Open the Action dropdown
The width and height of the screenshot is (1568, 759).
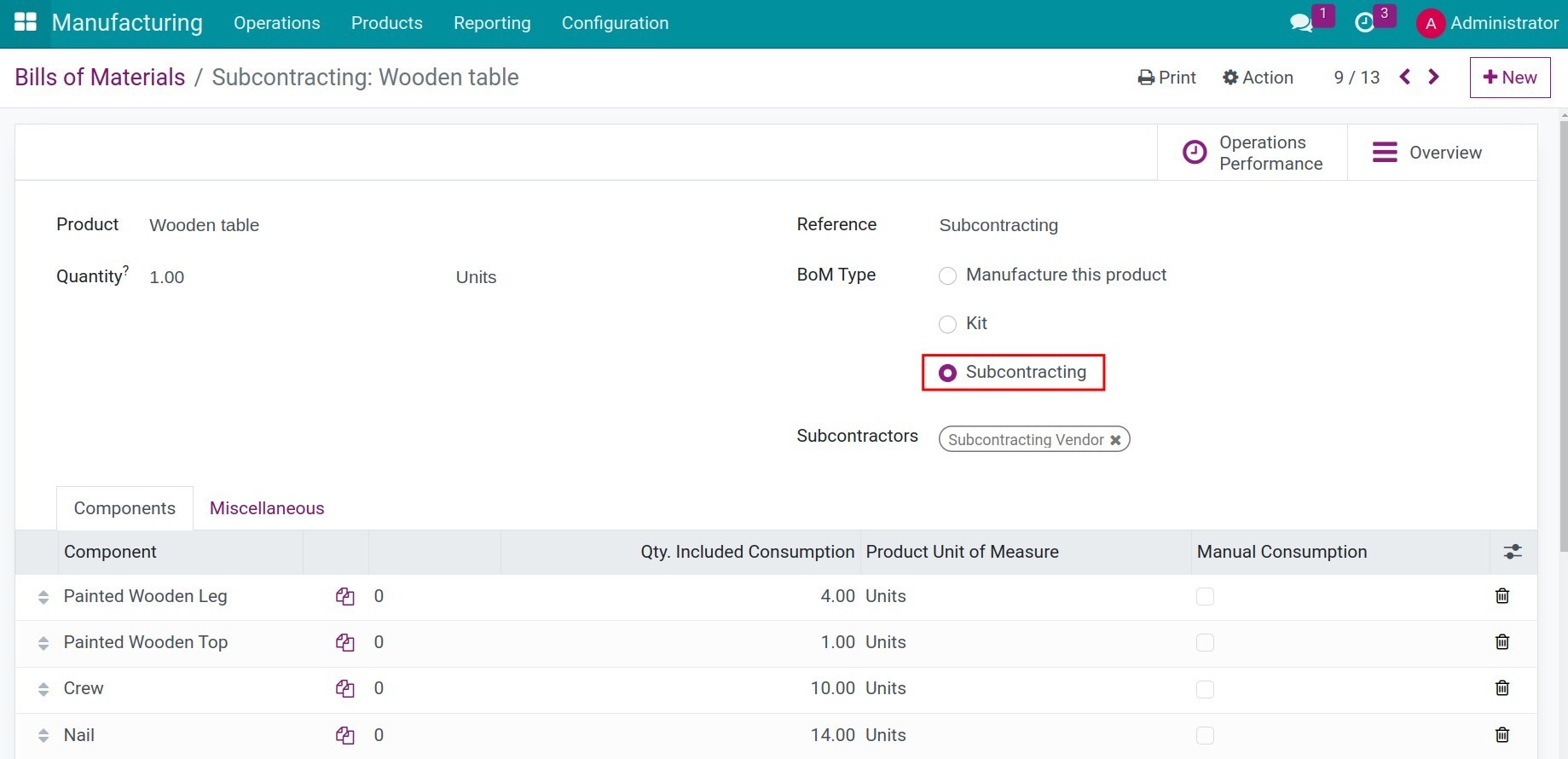coord(1258,78)
